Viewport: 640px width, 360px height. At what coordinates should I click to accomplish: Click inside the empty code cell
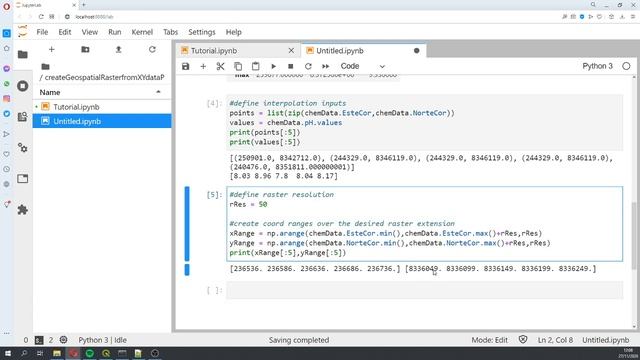pos(424,290)
